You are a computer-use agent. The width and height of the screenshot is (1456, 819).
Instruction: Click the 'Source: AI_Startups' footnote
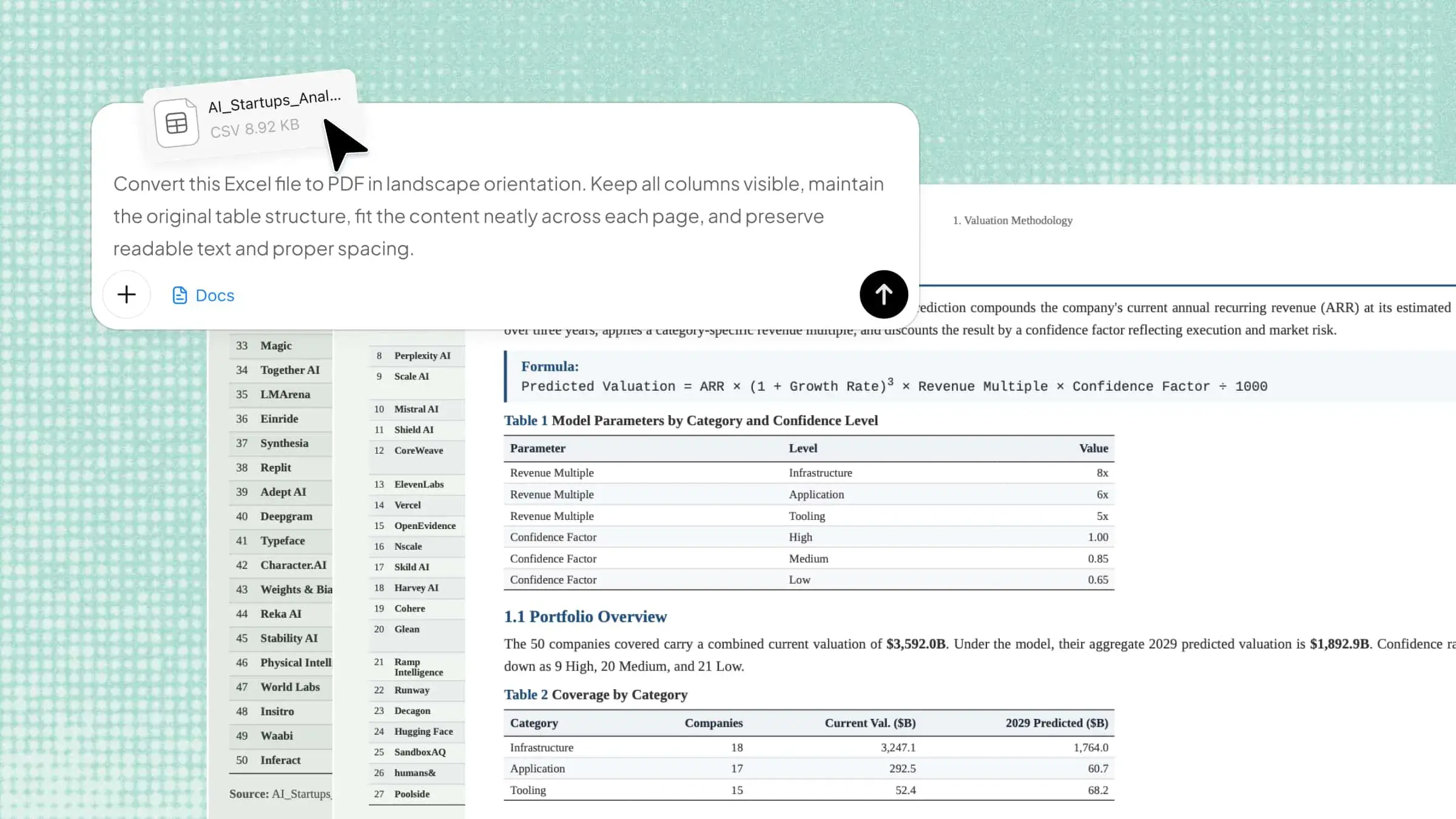coord(281,794)
